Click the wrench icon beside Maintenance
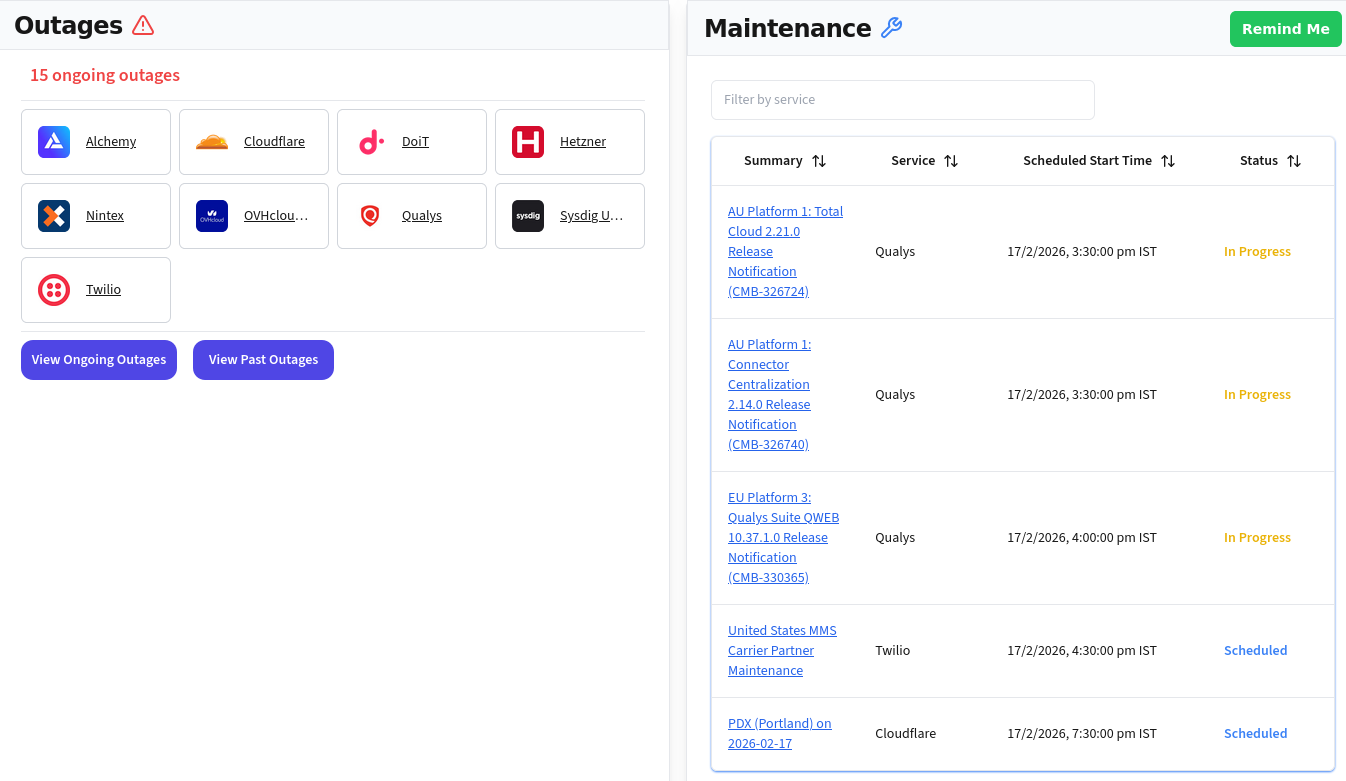The image size is (1346, 781). pos(891,28)
